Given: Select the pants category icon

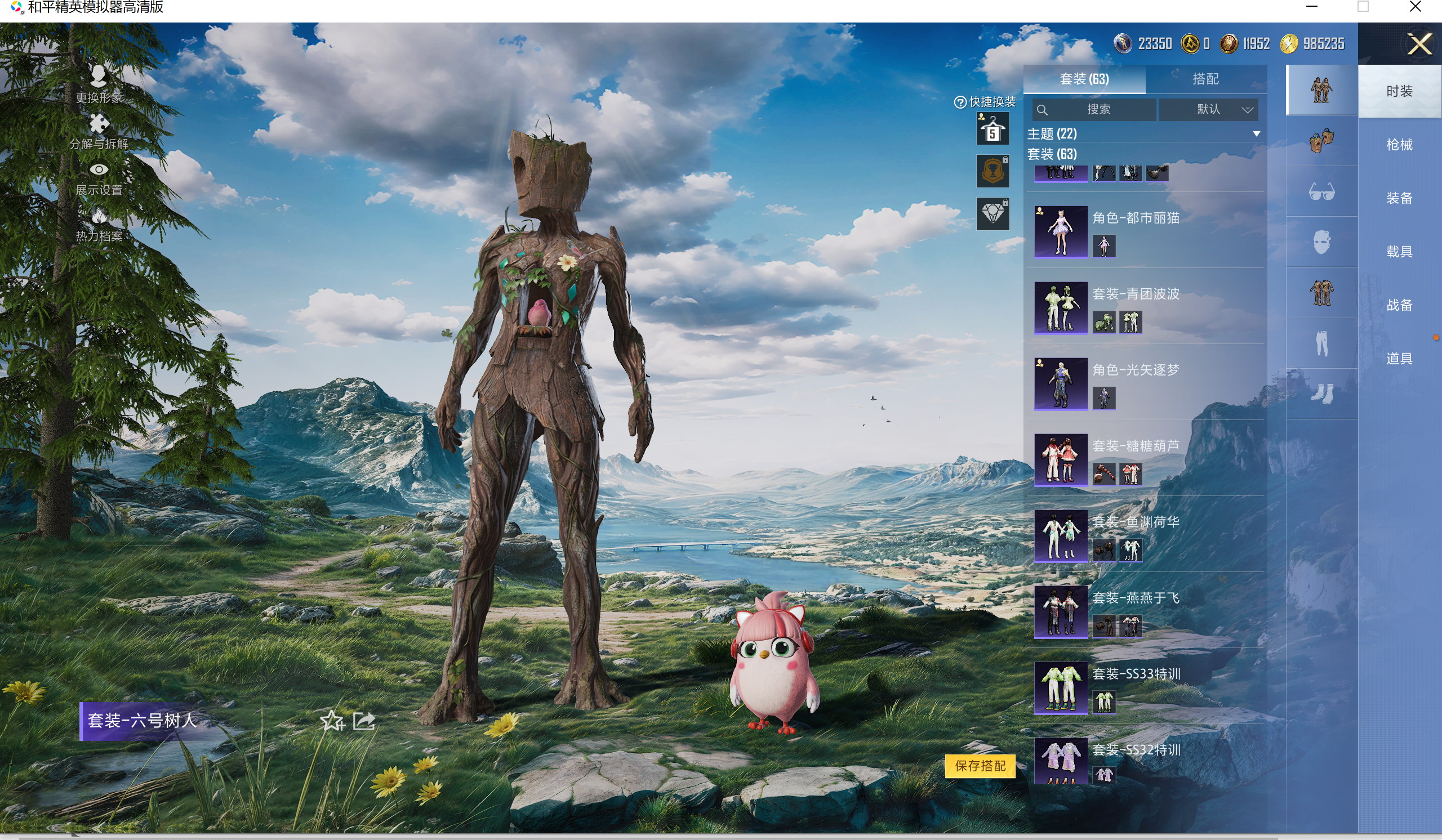Looking at the screenshot, I should pos(1321,343).
